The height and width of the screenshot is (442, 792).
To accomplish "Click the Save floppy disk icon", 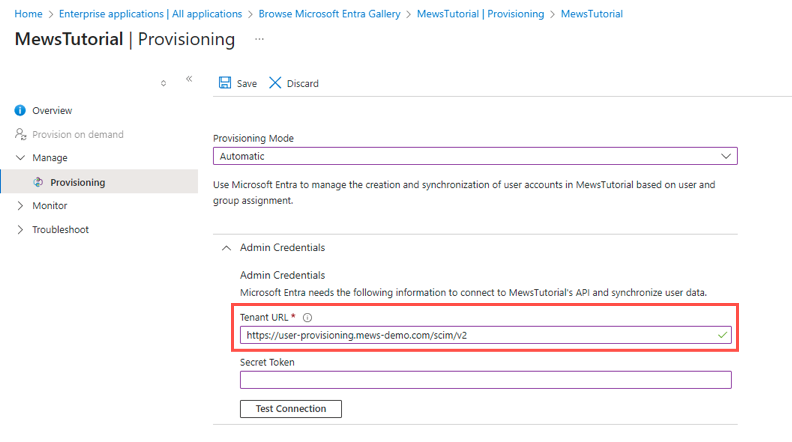I will pos(225,83).
